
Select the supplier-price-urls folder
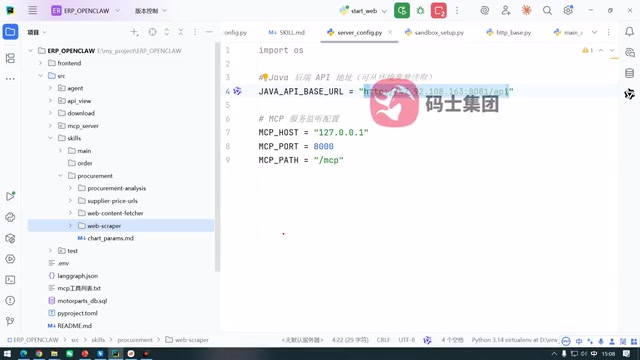[x=108, y=200]
